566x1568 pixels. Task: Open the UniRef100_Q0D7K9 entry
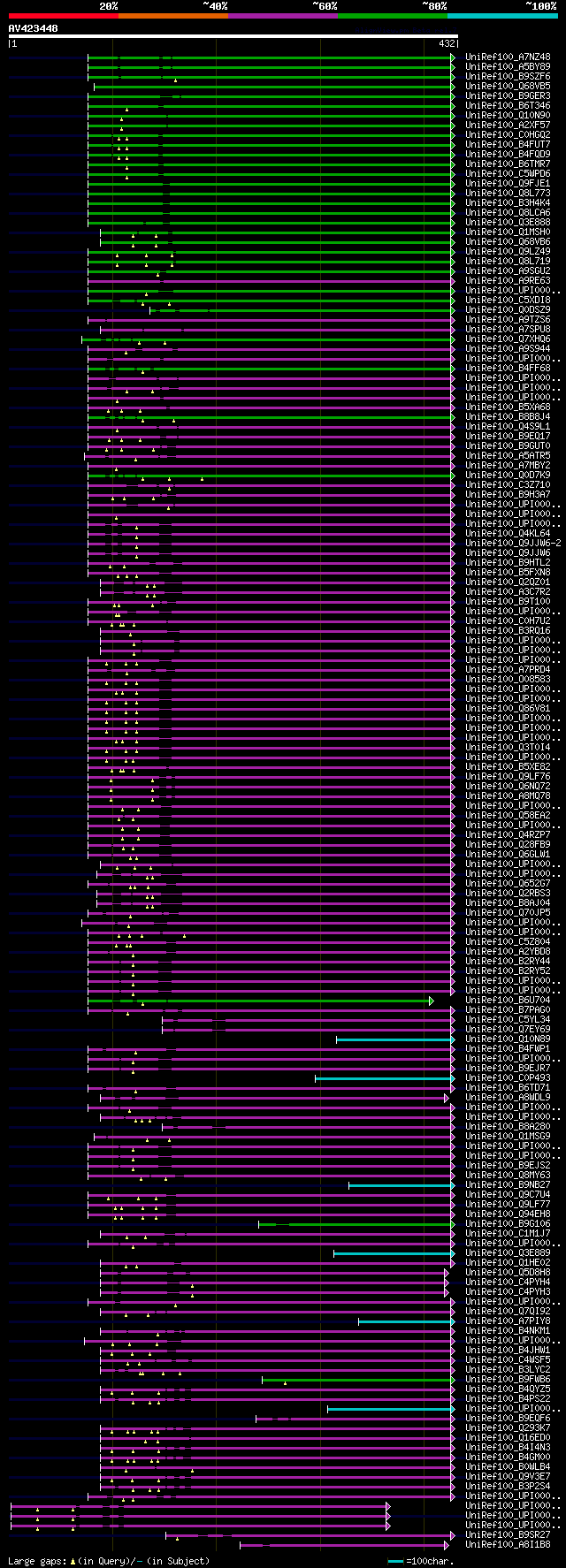click(508, 476)
